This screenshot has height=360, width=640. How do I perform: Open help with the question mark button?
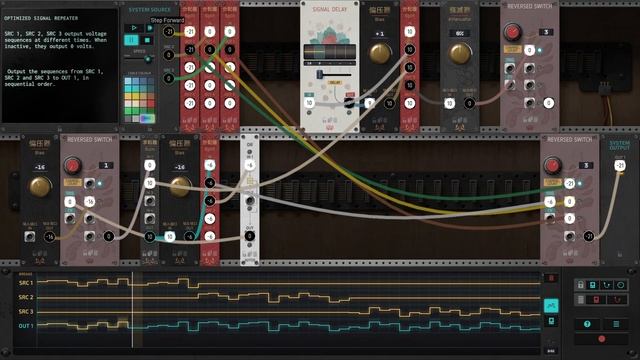point(587,324)
